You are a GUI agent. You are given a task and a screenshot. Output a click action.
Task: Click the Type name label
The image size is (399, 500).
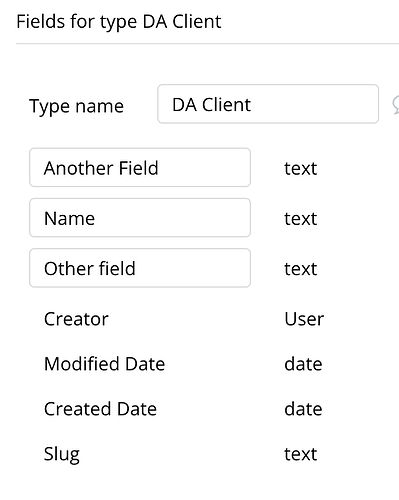(76, 107)
